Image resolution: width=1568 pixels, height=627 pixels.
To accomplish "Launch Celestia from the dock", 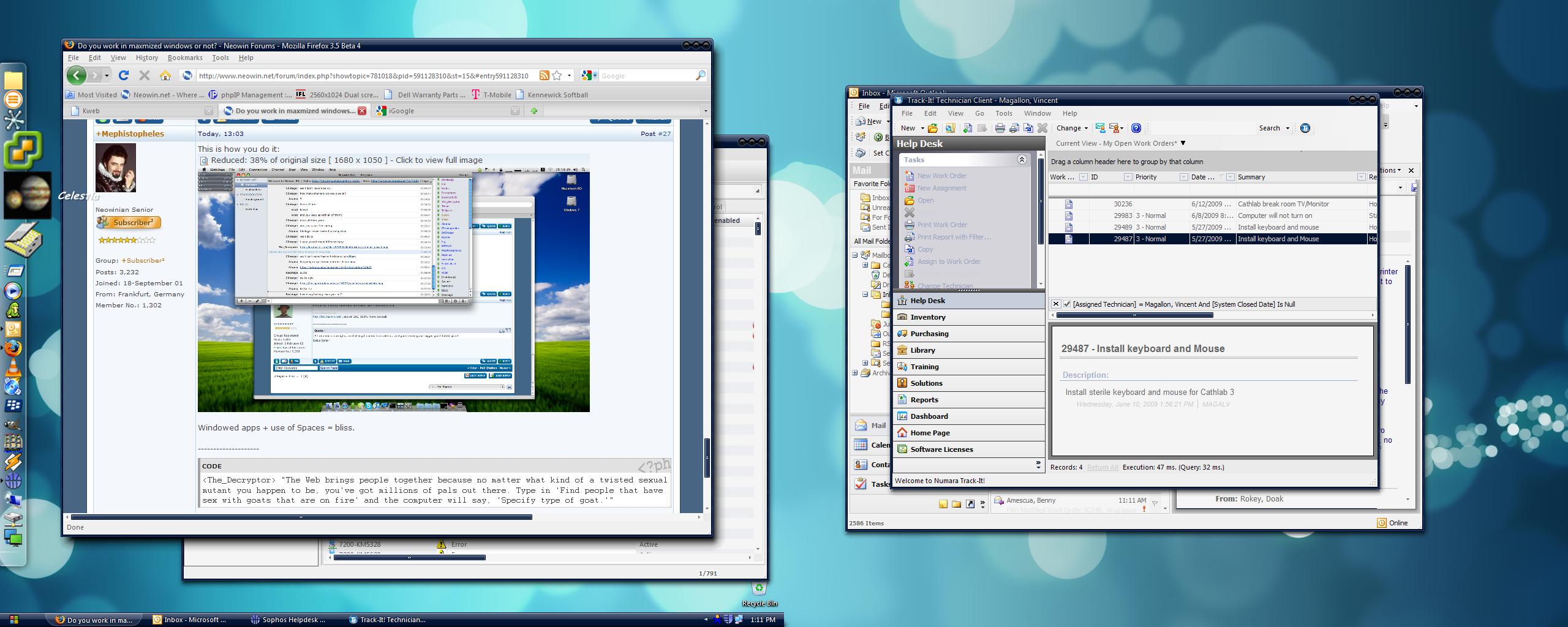I will click(x=27, y=195).
